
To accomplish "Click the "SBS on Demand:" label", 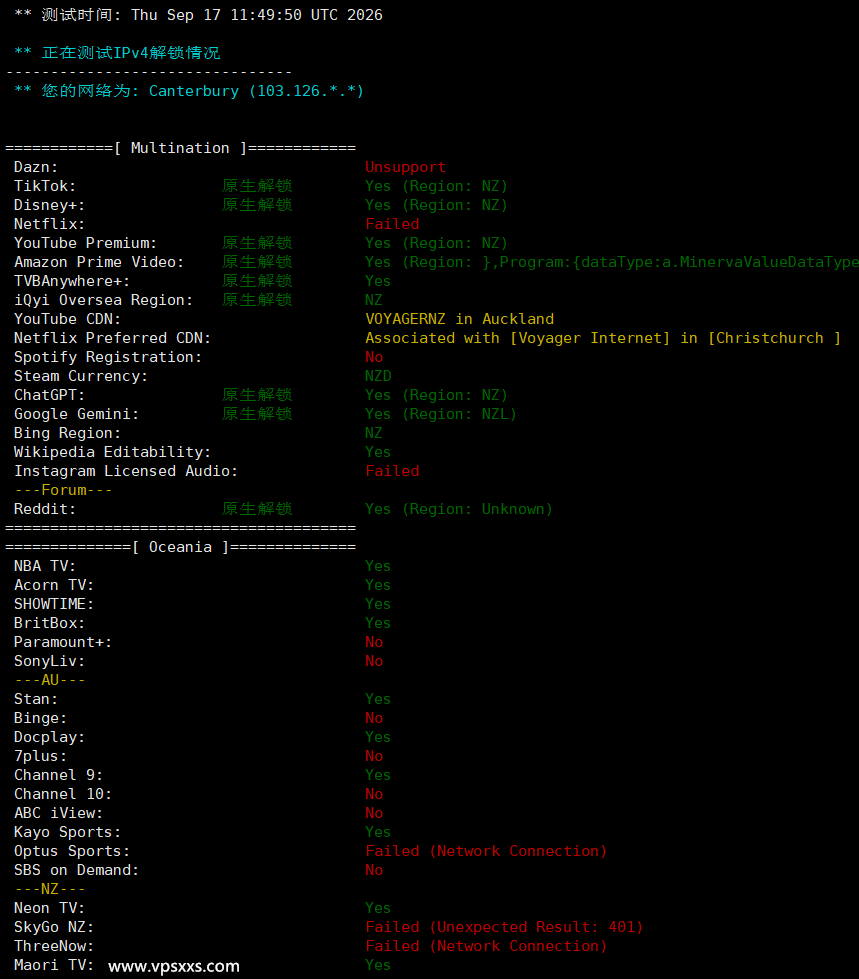I will (77, 870).
